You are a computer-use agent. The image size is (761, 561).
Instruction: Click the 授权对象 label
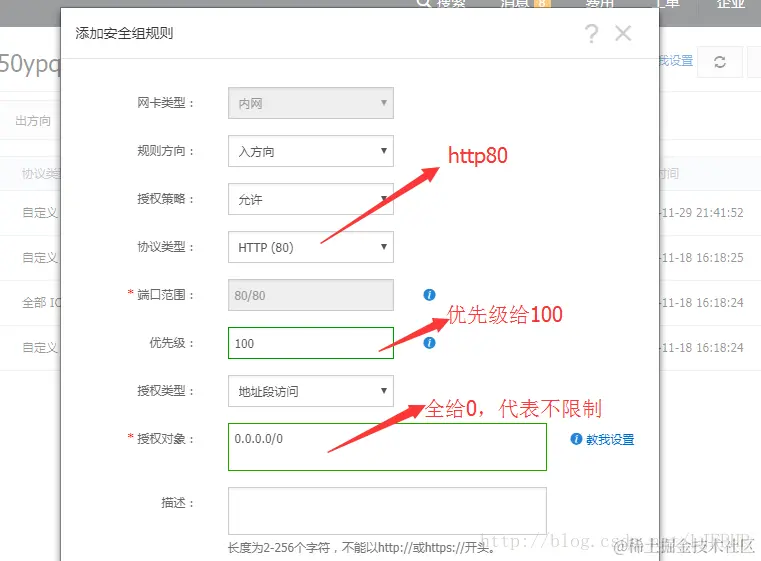tap(165, 439)
